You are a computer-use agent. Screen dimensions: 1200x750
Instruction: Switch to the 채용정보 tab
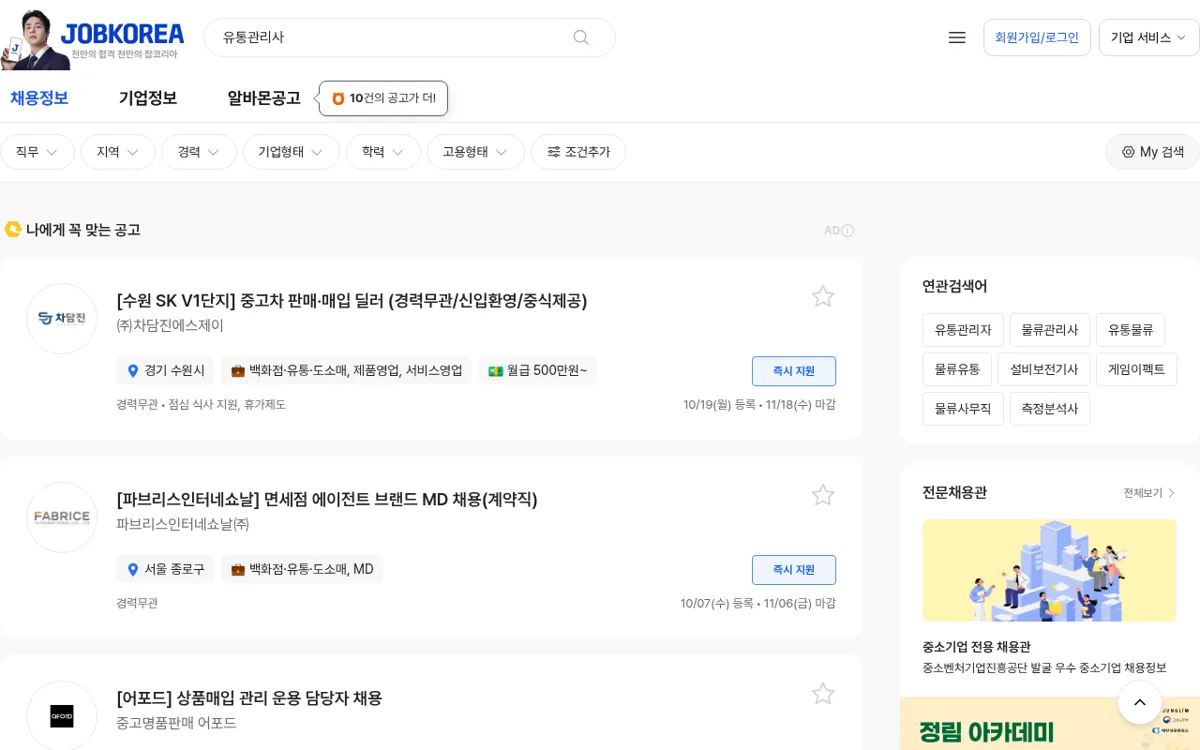[39, 98]
